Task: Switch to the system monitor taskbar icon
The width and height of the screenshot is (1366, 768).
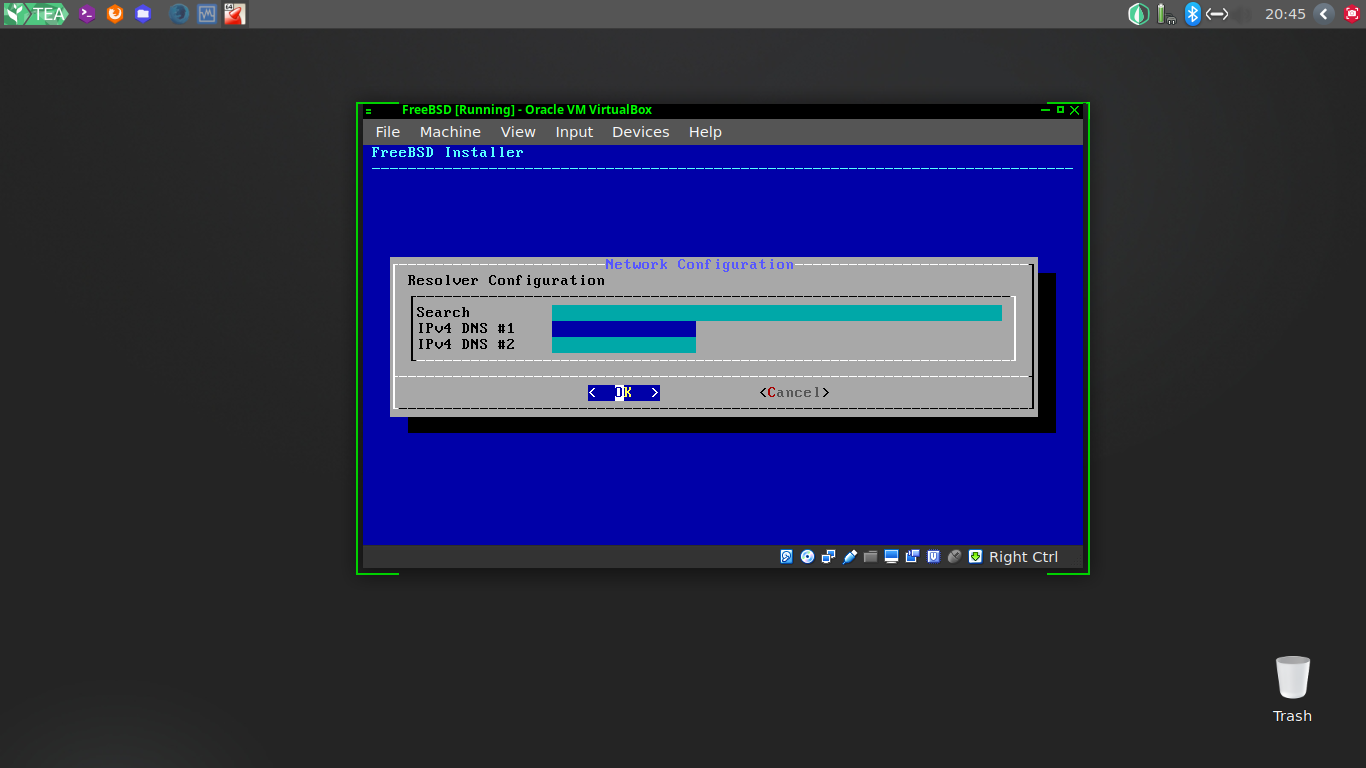Action: (x=207, y=14)
